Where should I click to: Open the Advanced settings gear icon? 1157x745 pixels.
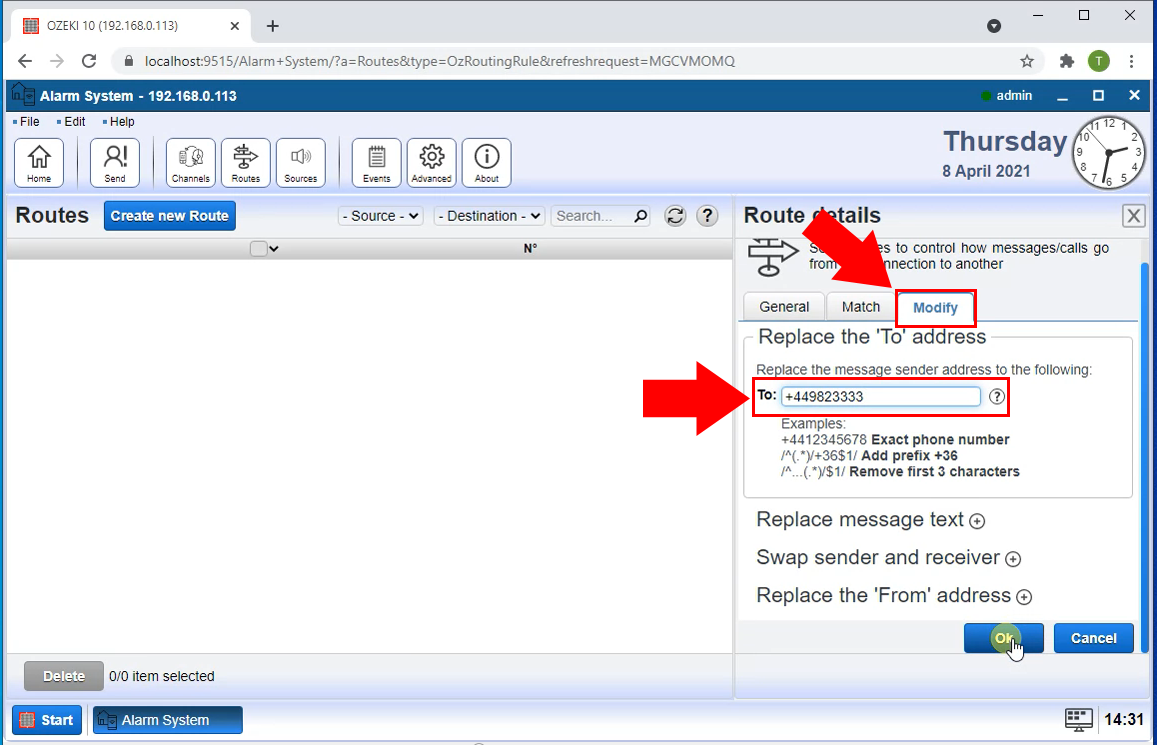click(432, 162)
